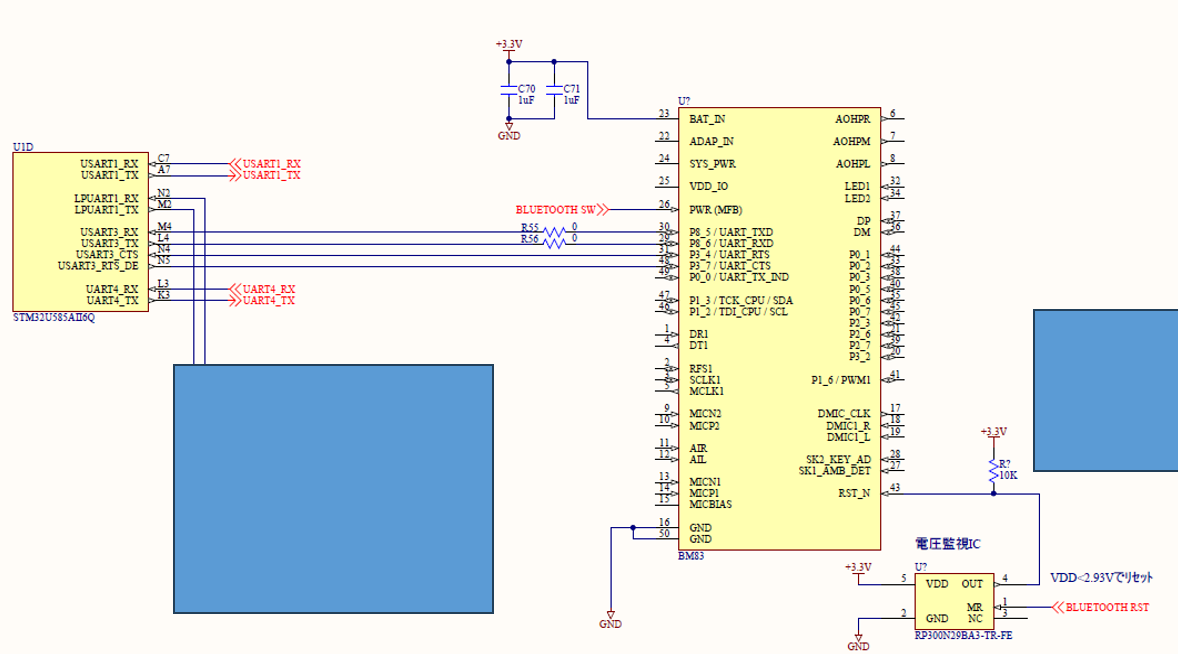This screenshot has width=1178, height=654.
Task: Click the blue rectangle at the right edge
Action: point(1105,390)
